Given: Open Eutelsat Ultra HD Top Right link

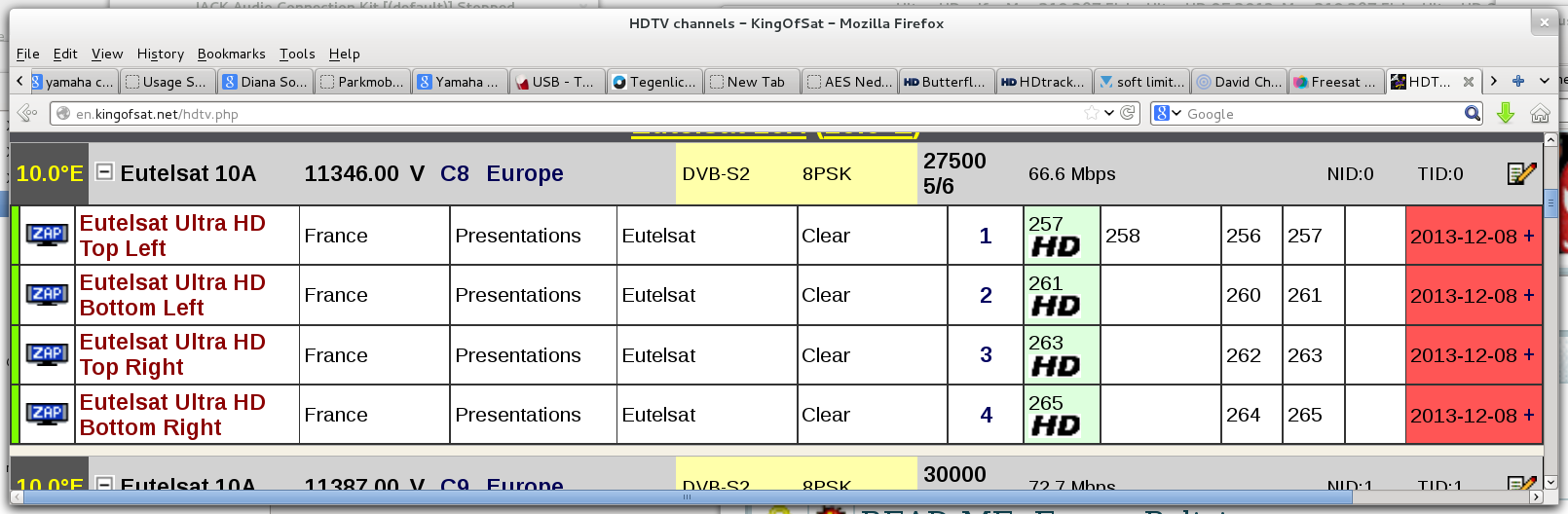Looking at the screenshot, I should click(172, 354).
